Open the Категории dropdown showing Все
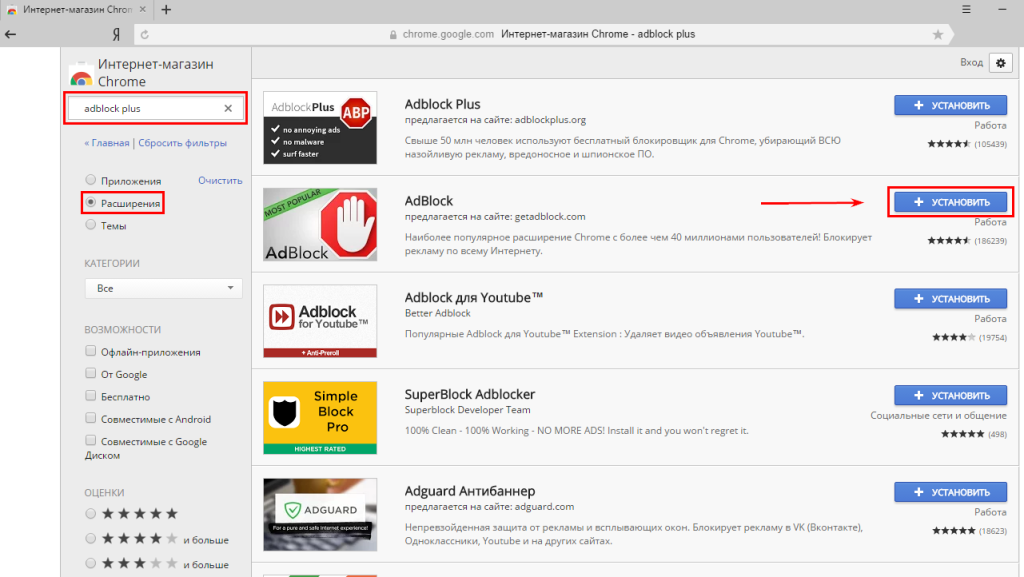Image resolution: width=1024 pixels, height=577 pixels. pos(163,288)
